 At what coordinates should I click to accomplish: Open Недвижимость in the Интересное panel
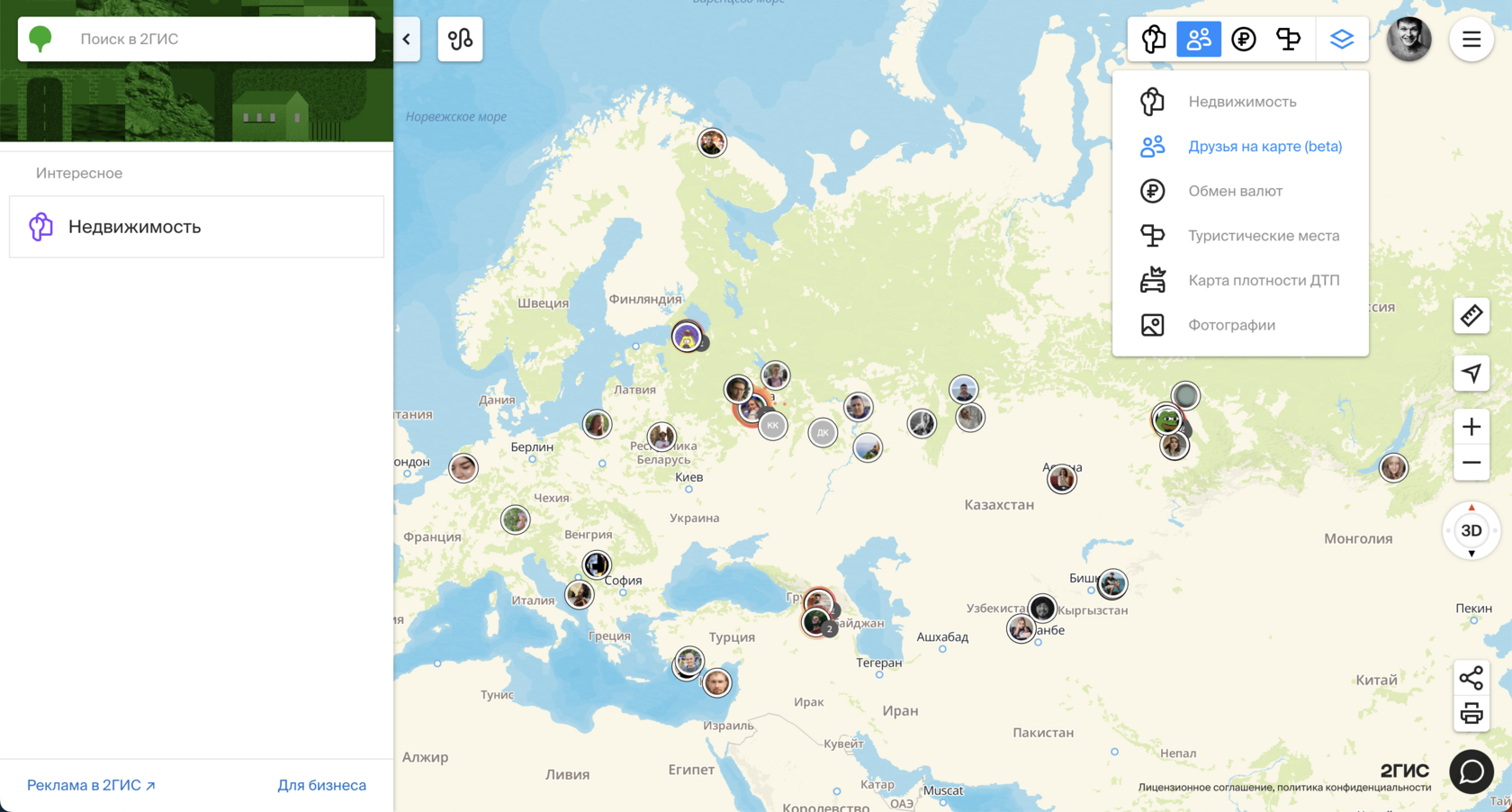click(196, 227)
